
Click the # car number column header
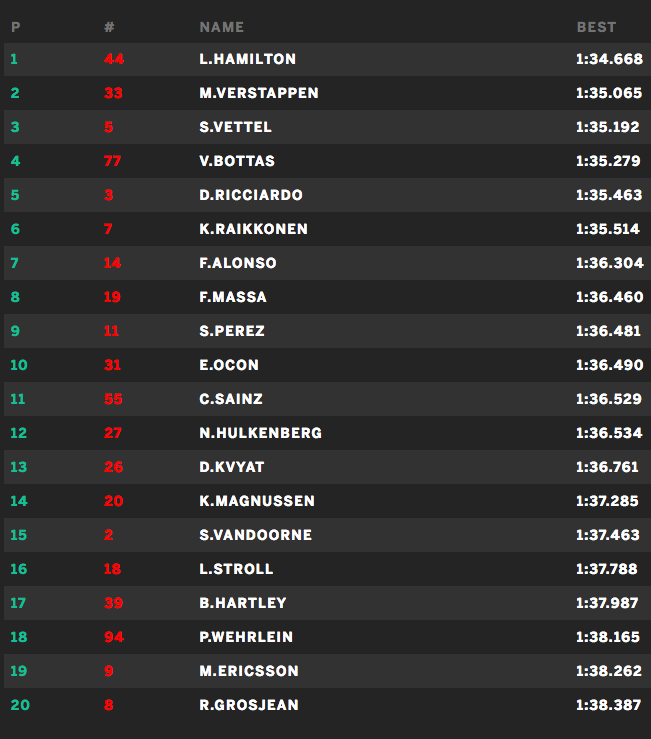[109, 27]
